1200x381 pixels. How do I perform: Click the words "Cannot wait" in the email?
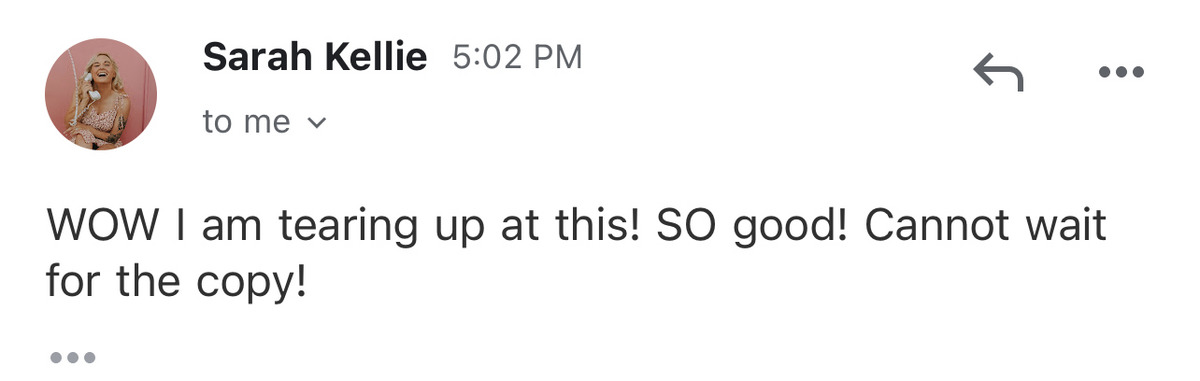(x=986, y=226)
